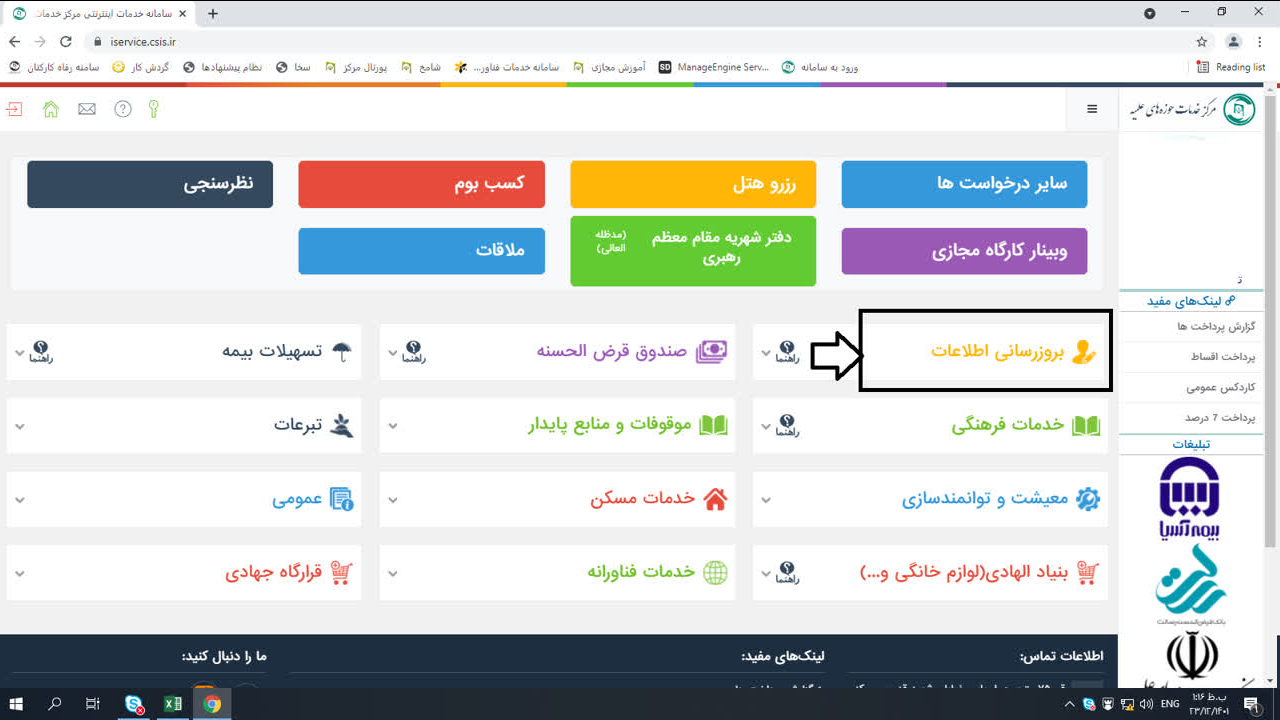Open the hamburger menu at top right
Image resolution: width=1280 pixels, height=720 pixels.
point(1090,109)
